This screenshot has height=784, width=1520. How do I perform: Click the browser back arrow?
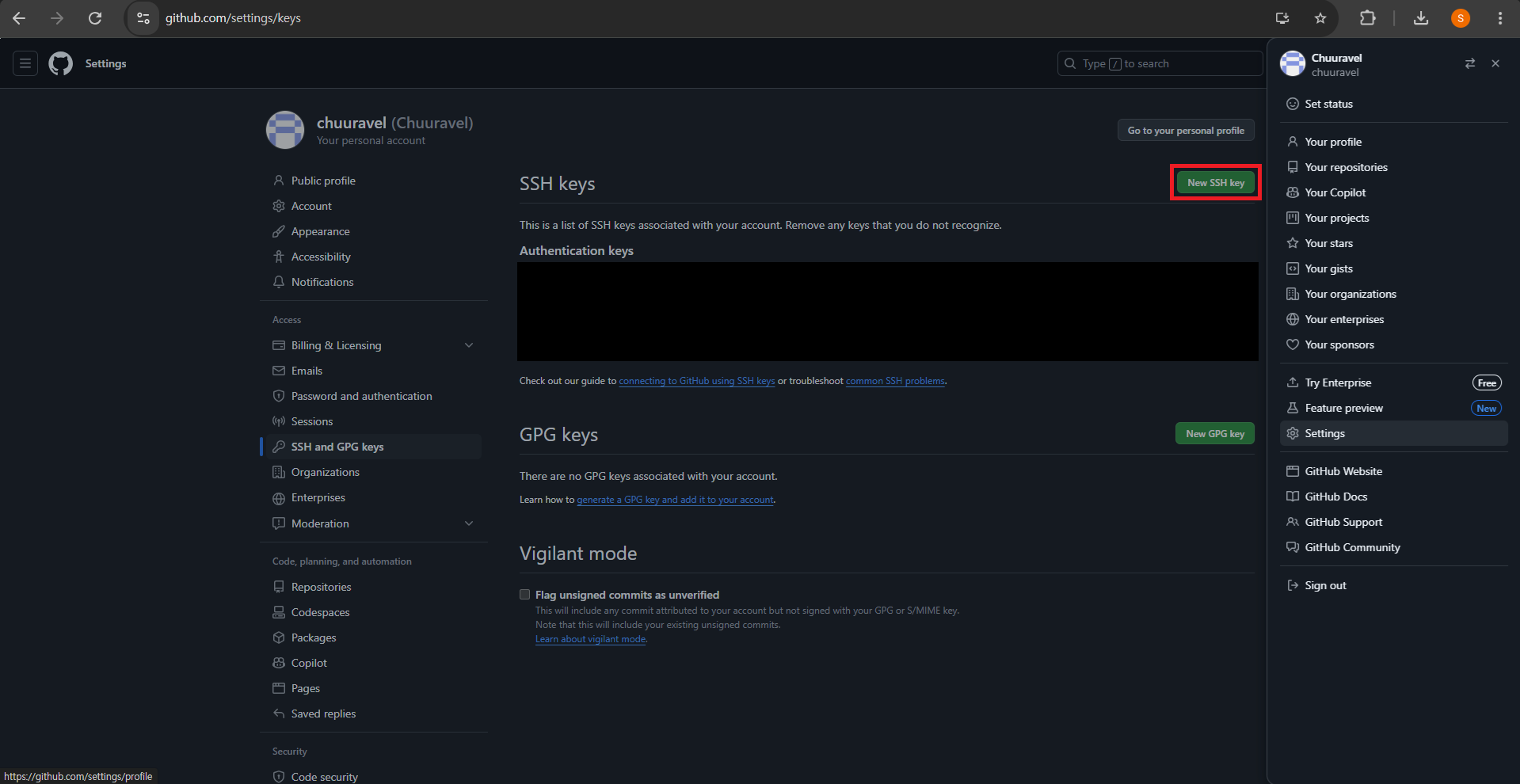pos(19,18)
